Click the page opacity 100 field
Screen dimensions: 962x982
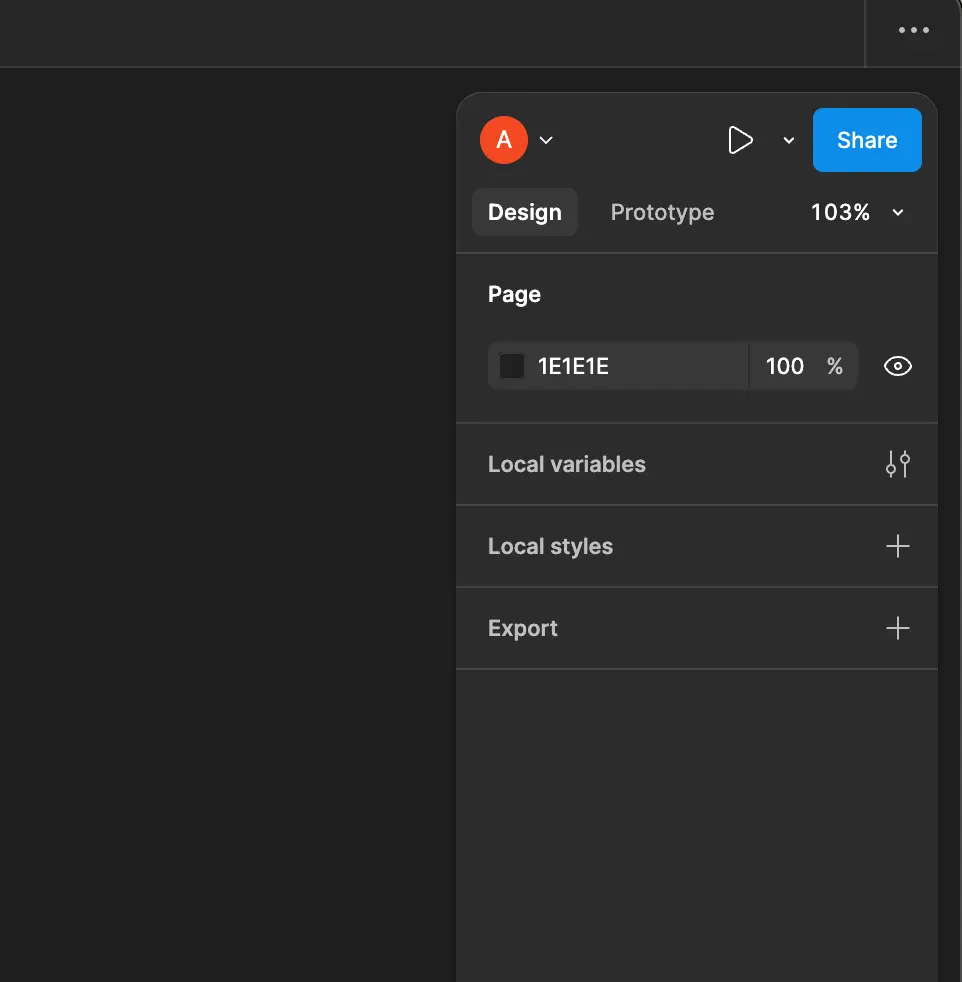[785, 366]
